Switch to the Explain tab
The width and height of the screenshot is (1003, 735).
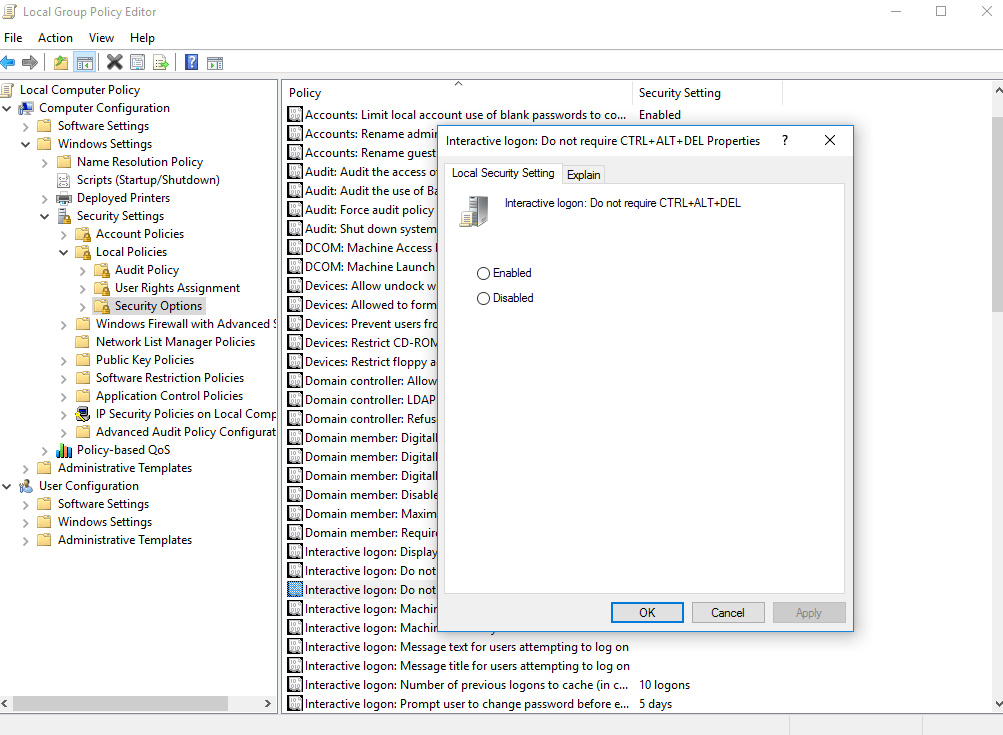(583, 173)
